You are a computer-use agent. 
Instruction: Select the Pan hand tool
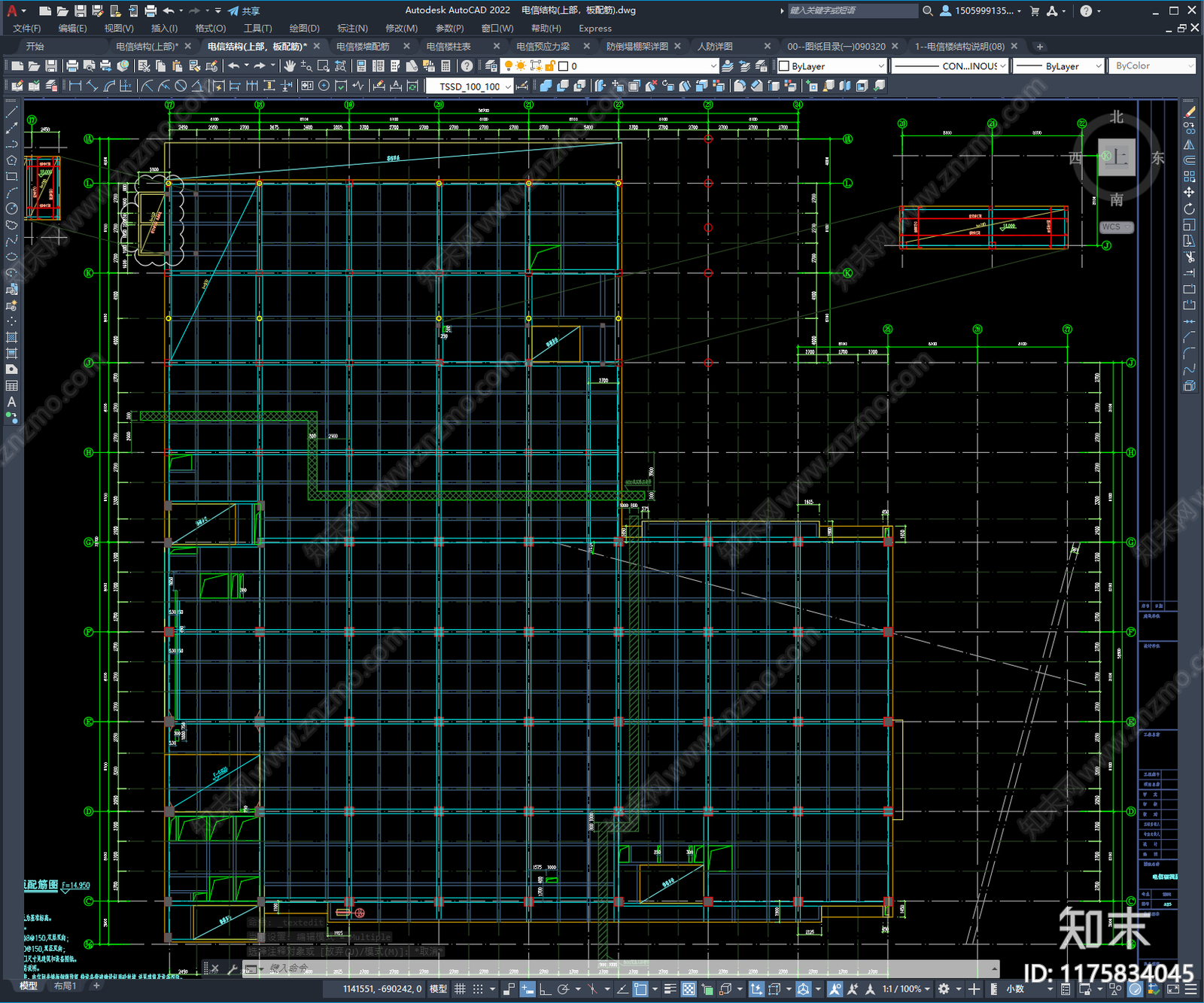(290, 66)
